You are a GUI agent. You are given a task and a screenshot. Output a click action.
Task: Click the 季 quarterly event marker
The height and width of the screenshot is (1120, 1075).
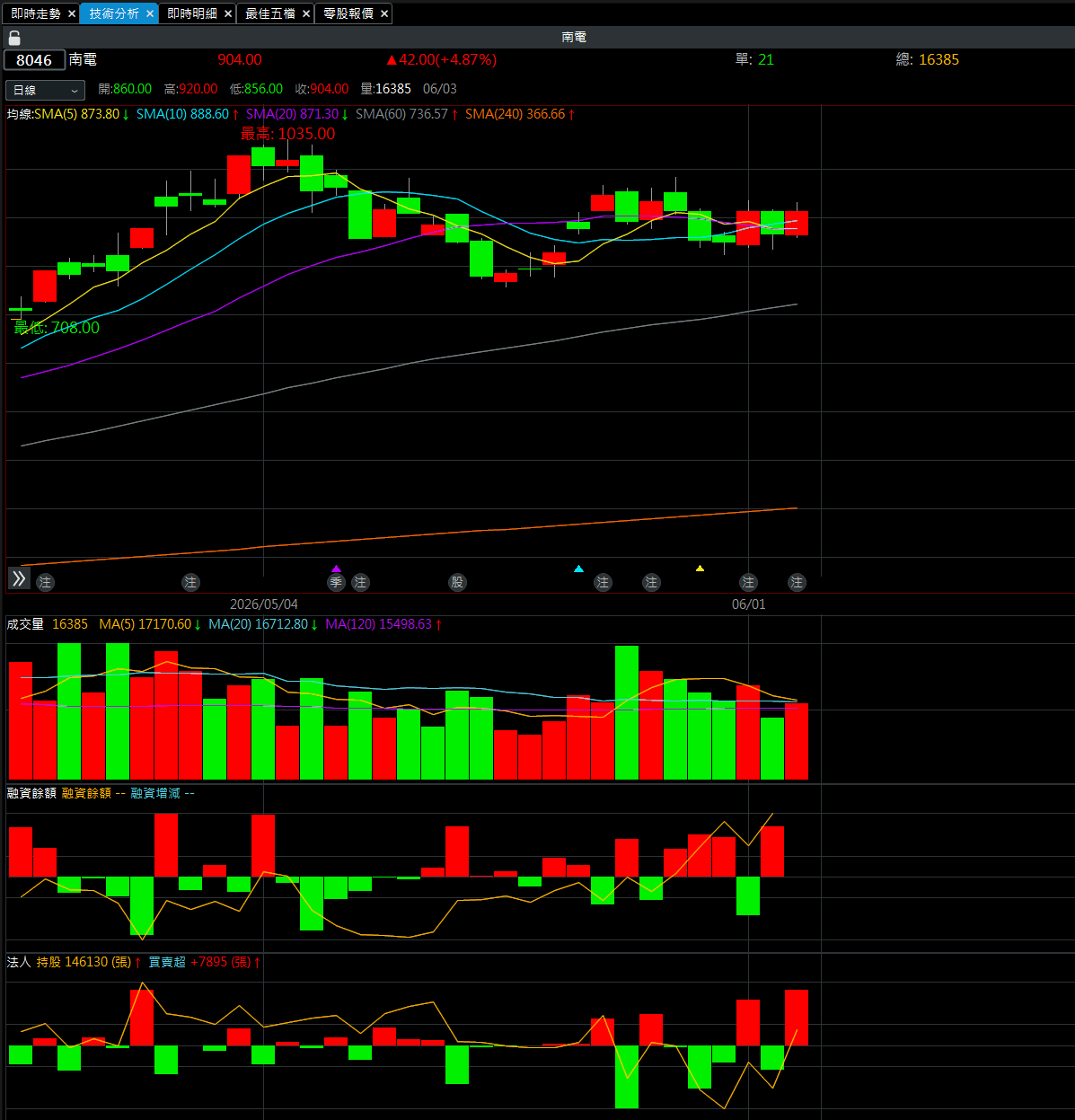click(x=336, y=583)
